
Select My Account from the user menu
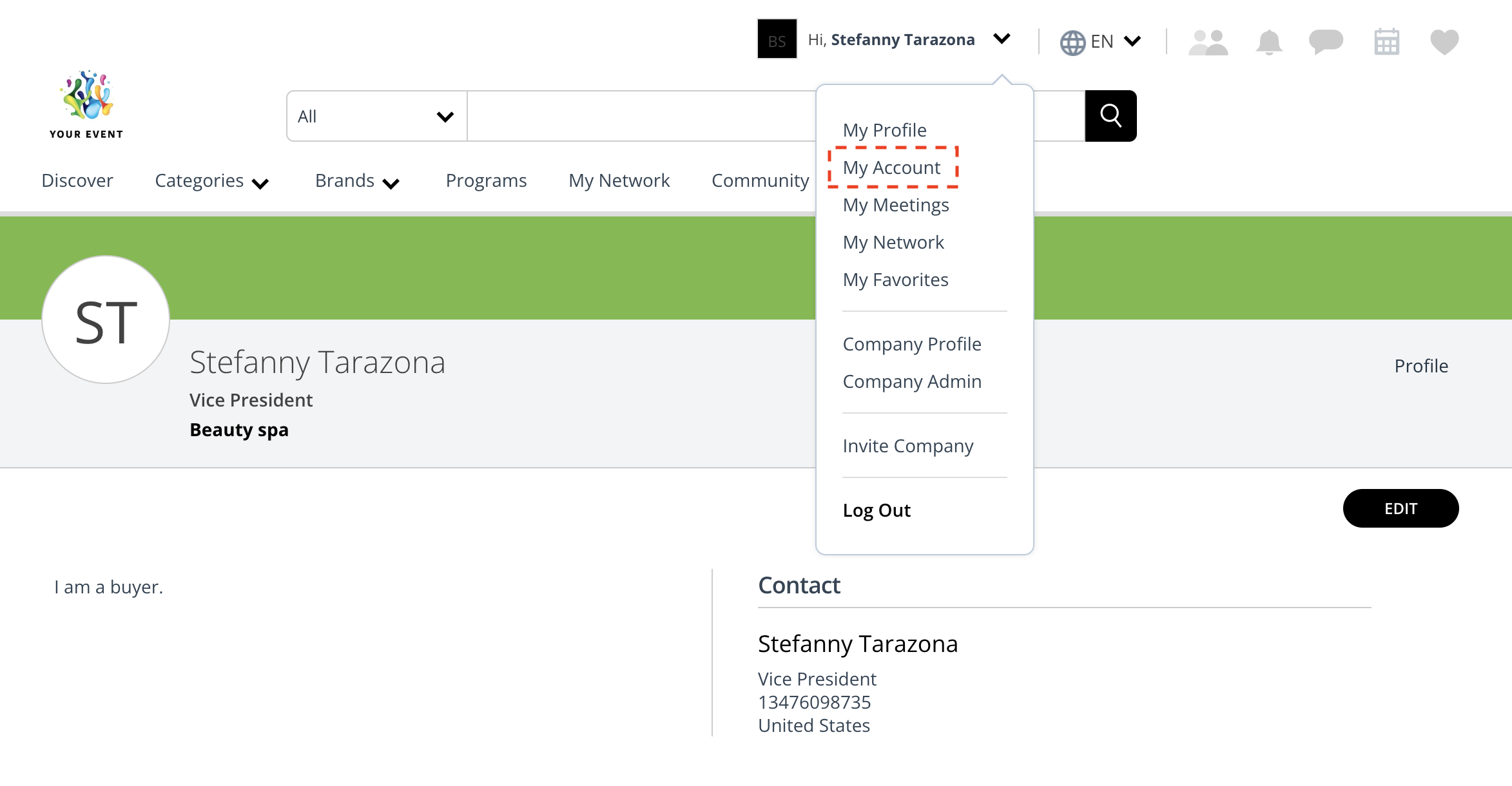coord(892,167)
